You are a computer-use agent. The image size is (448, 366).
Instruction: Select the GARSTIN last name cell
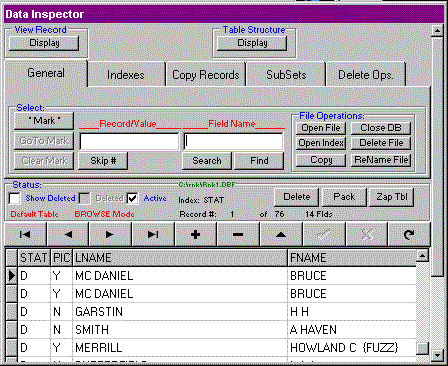tap(180, 312)
